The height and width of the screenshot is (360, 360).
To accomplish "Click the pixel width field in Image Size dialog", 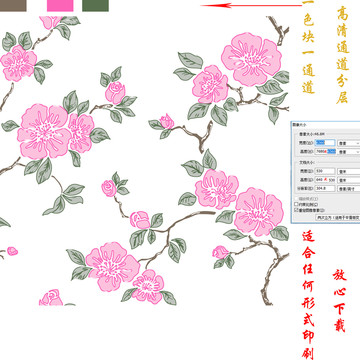I will click(x=325, y=143).
